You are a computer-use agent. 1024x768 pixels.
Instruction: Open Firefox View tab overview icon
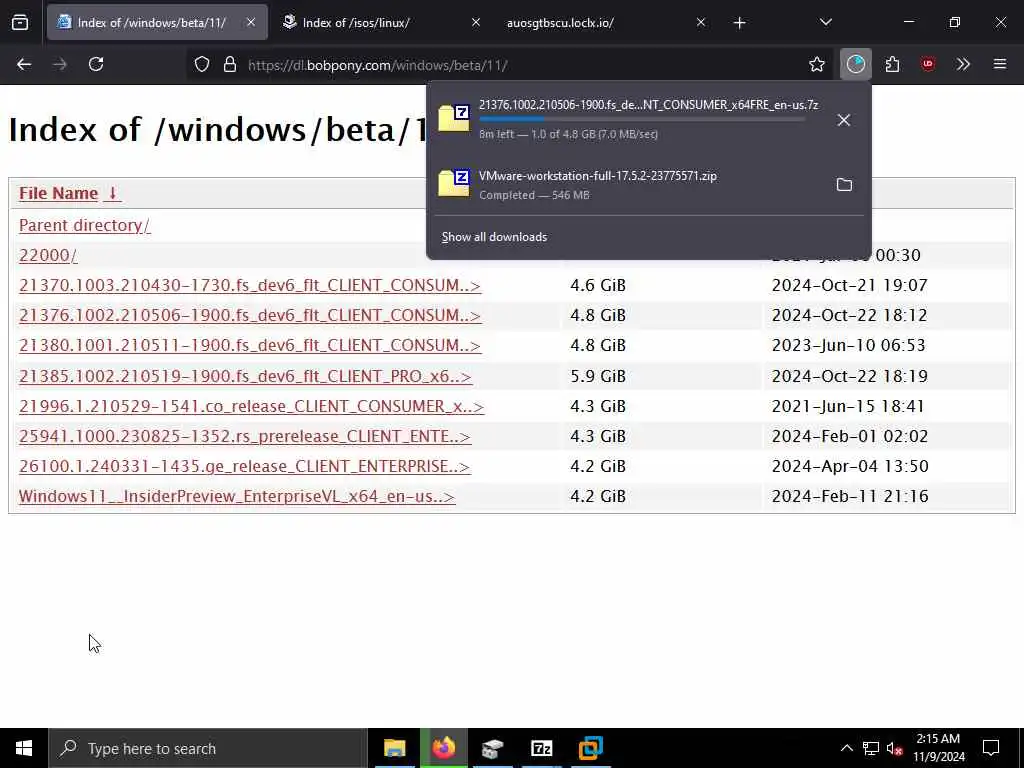(x=20, y=23)
